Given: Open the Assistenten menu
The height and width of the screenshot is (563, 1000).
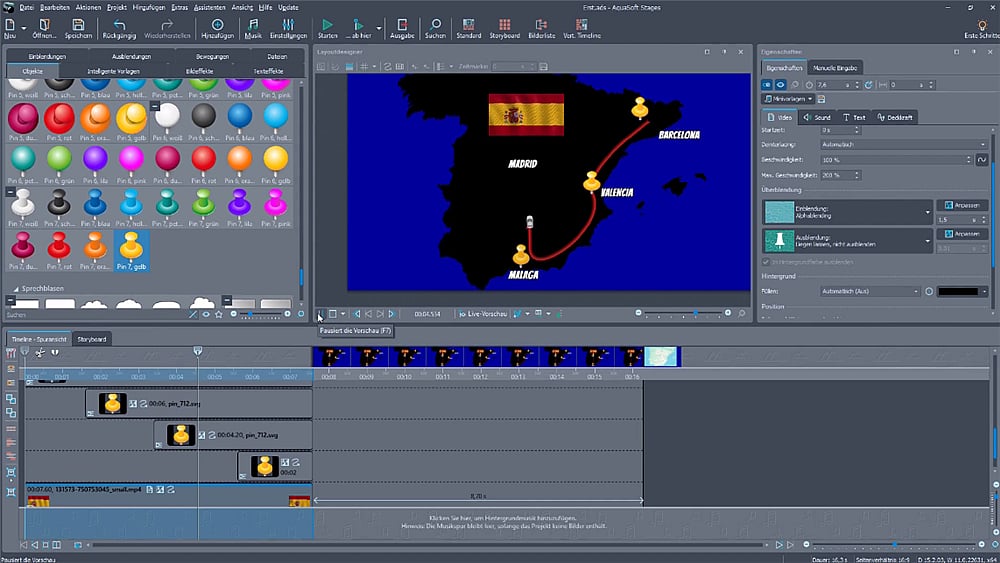Looking at the screenshot, I should point(210,7).
